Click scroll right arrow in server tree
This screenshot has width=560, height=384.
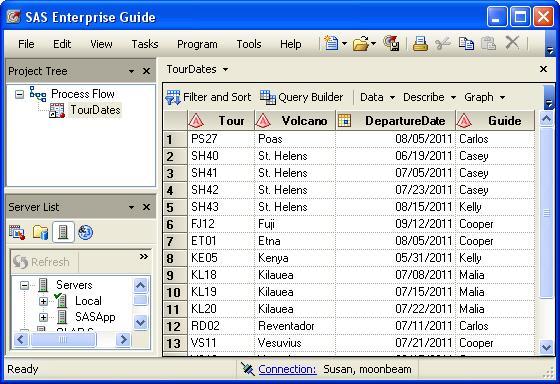click(x=124, y=339)
